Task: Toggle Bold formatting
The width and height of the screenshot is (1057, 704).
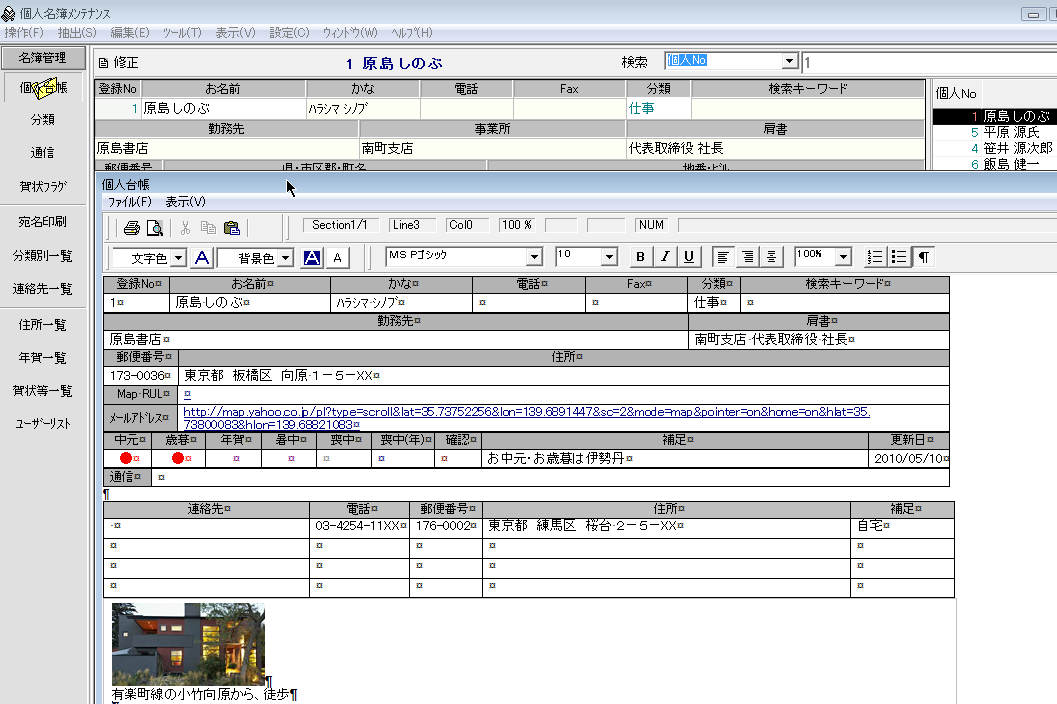Action: pos(641,257)
